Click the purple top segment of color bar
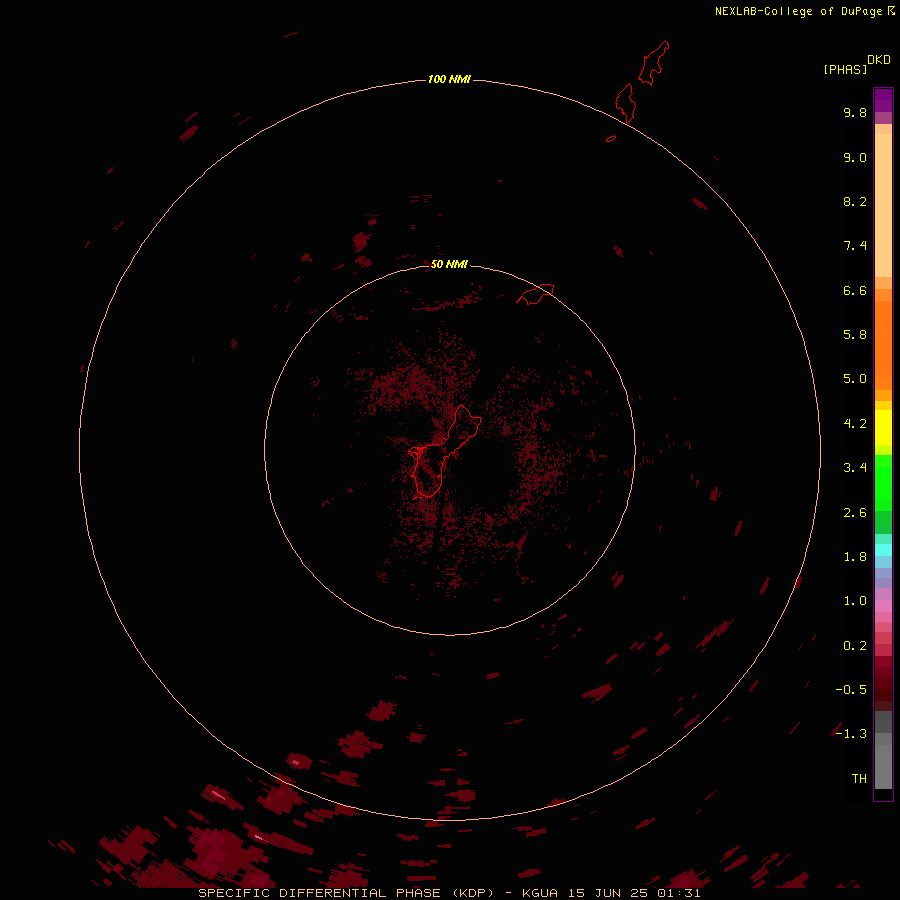Screen dimensions: 900x900 (883, 100)
